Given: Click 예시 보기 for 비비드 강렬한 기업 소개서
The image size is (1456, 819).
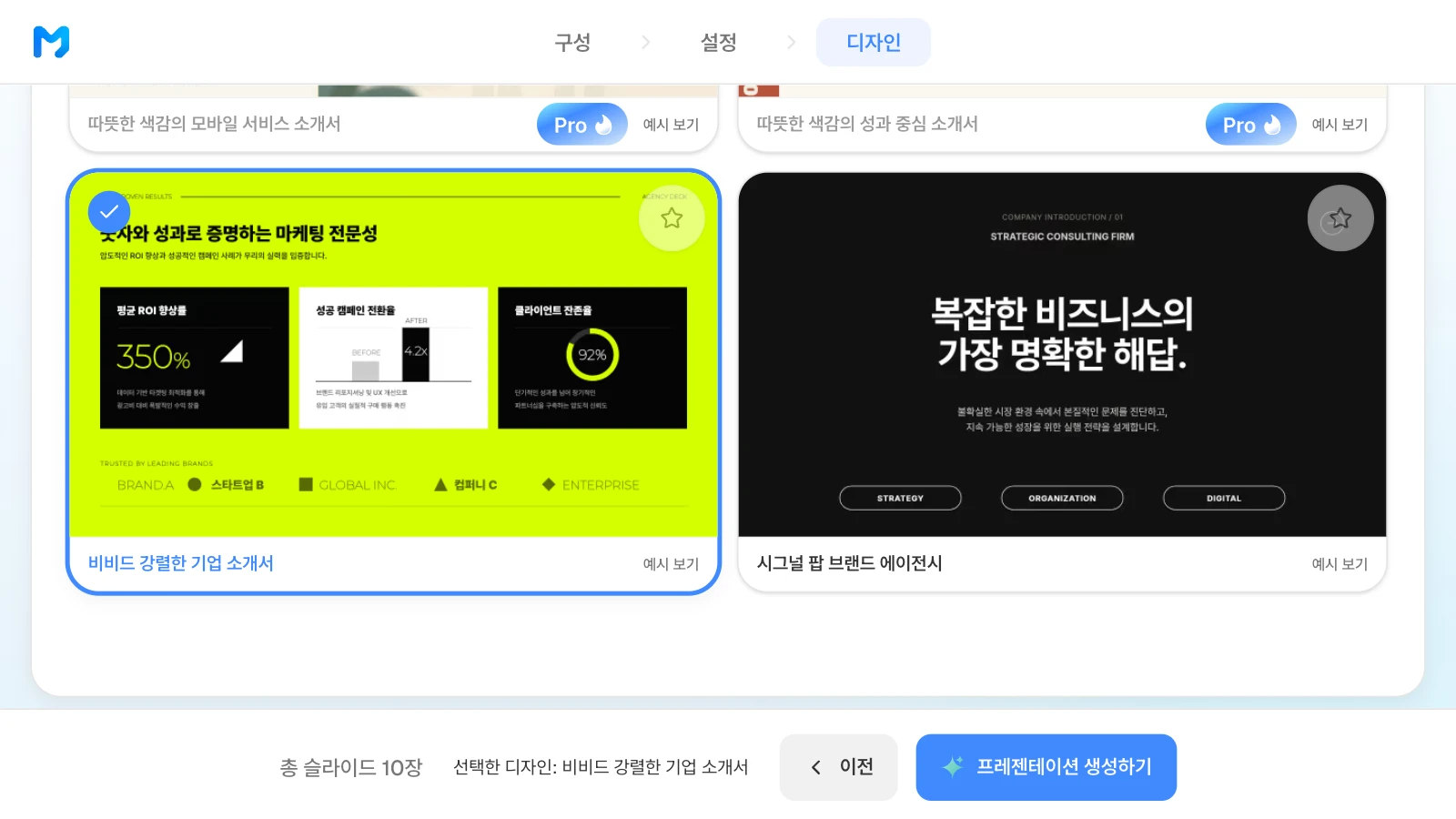Looking at the screenshot, I should (x=671, y=564).
